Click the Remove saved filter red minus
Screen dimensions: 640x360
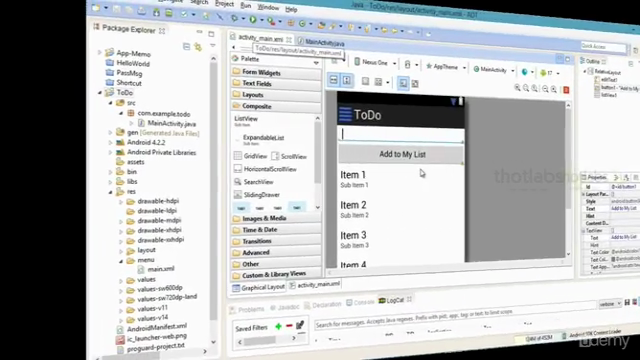[289, 326]
